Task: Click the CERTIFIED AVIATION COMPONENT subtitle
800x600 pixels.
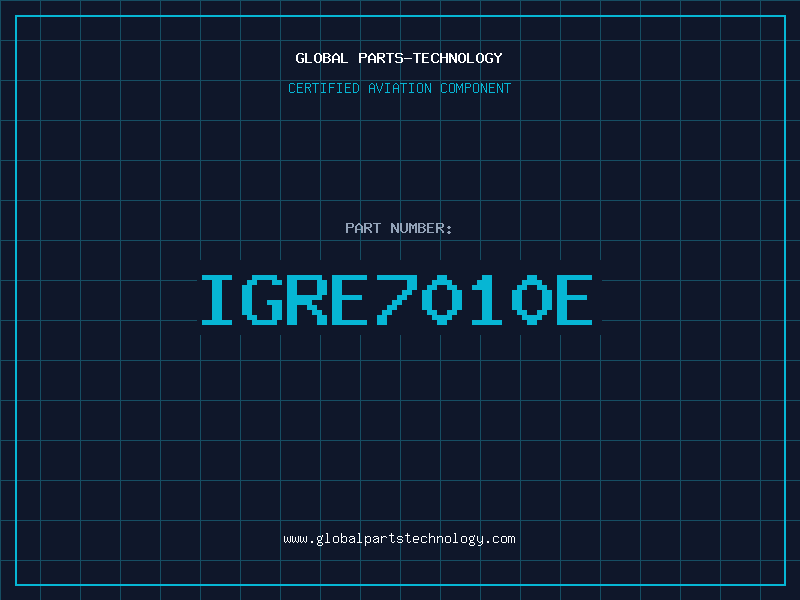Action: tap(399, 88)
